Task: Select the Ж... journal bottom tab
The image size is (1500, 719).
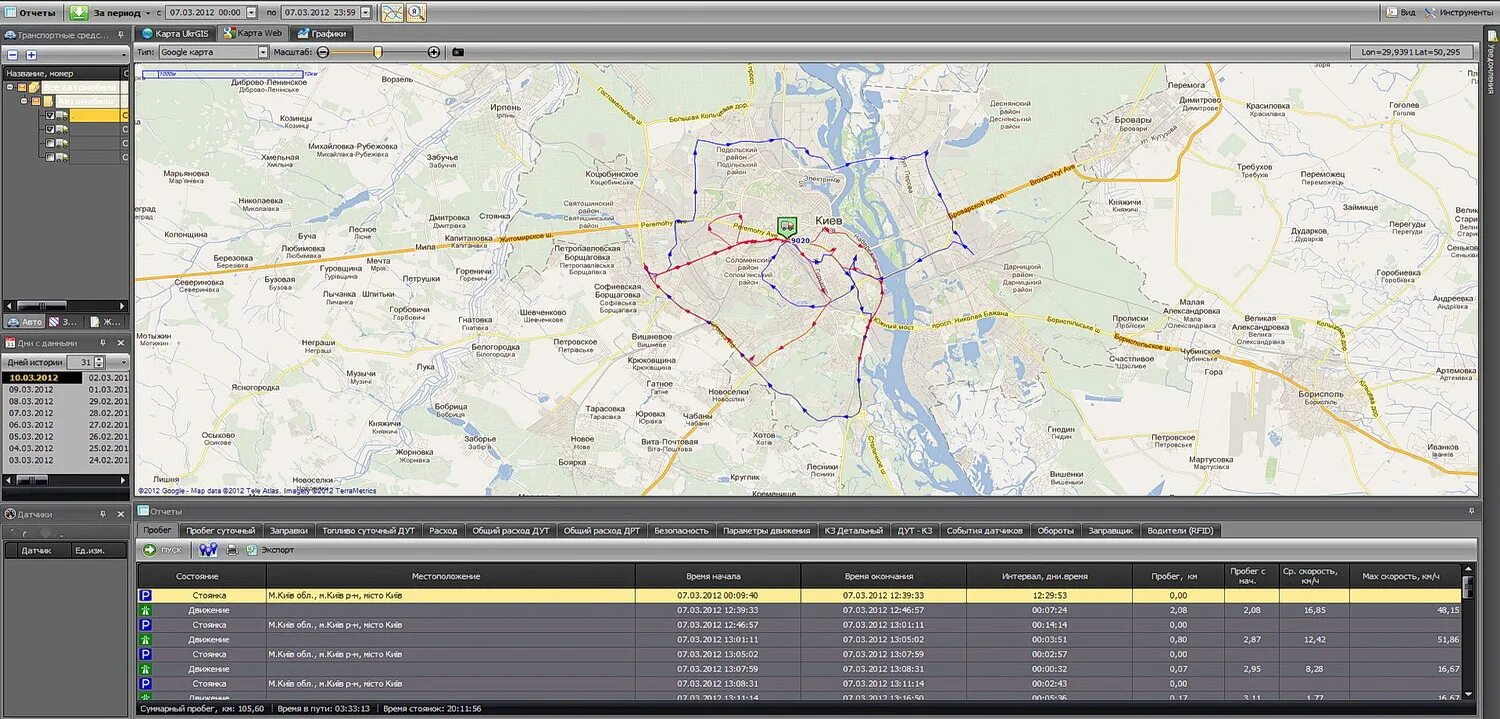Action: tap(104, 322)
